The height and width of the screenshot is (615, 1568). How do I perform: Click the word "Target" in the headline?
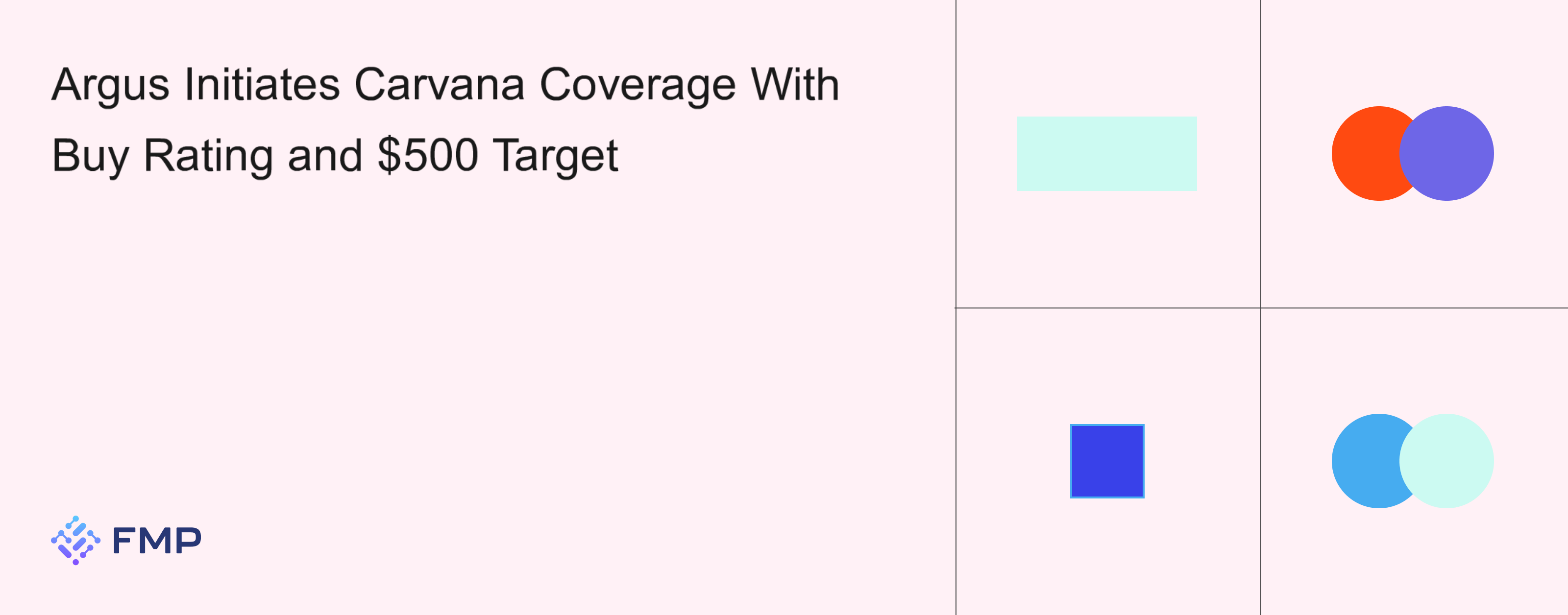coord(555,156)
